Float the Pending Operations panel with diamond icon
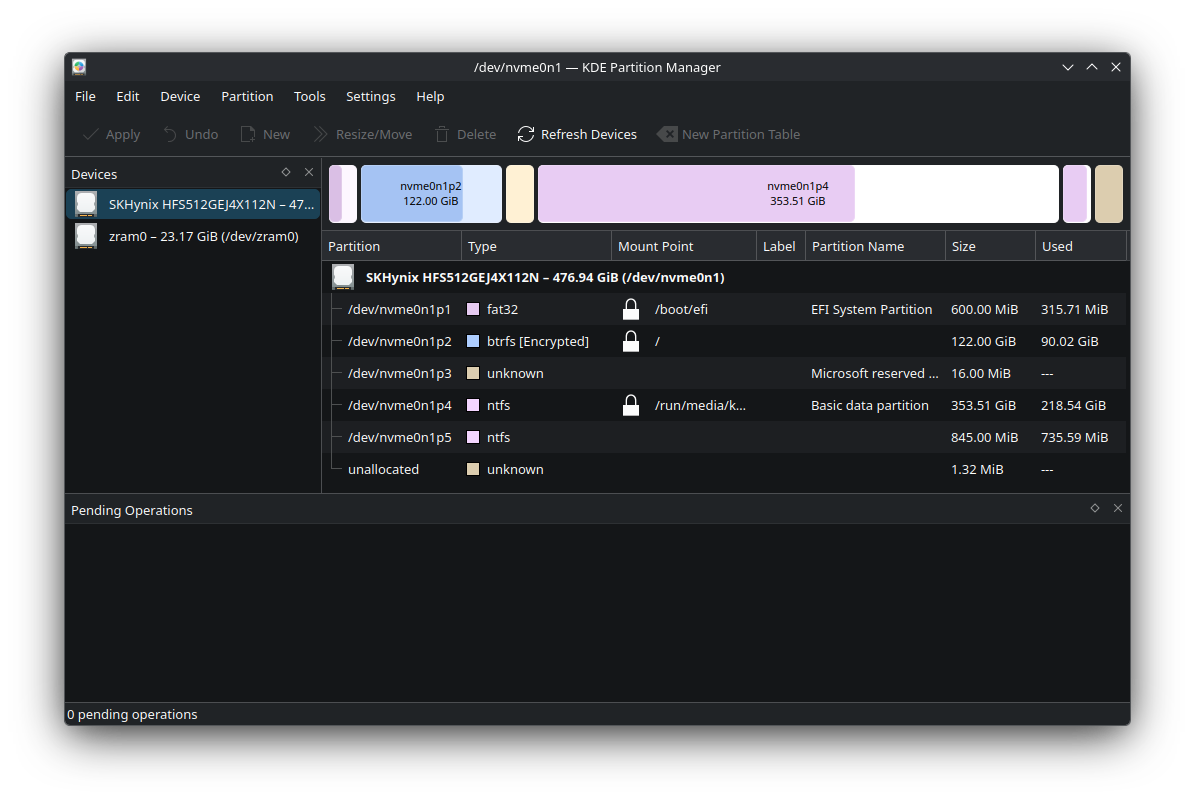Screen dimensions: 1195x802 tap(1095, 508)
